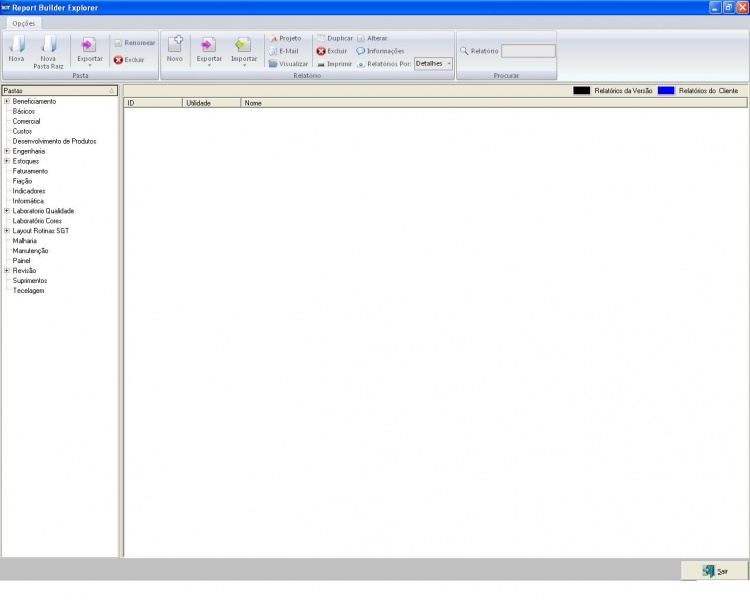Create a Nova Pasta Raiz folder
Viewport: 750px width, 600px height.
point(48,47)
